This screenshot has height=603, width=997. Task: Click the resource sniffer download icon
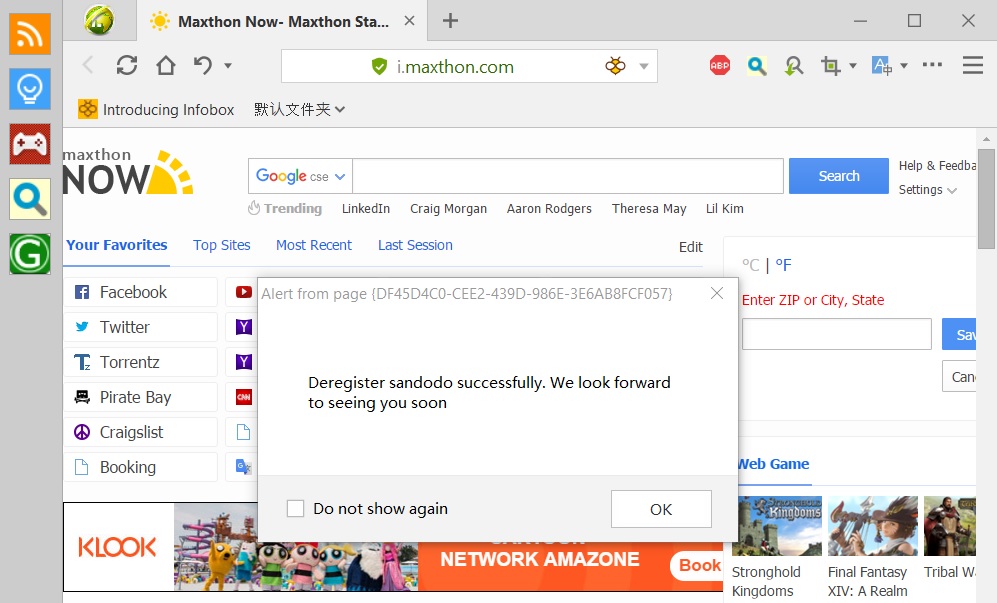tap(794, 66)
